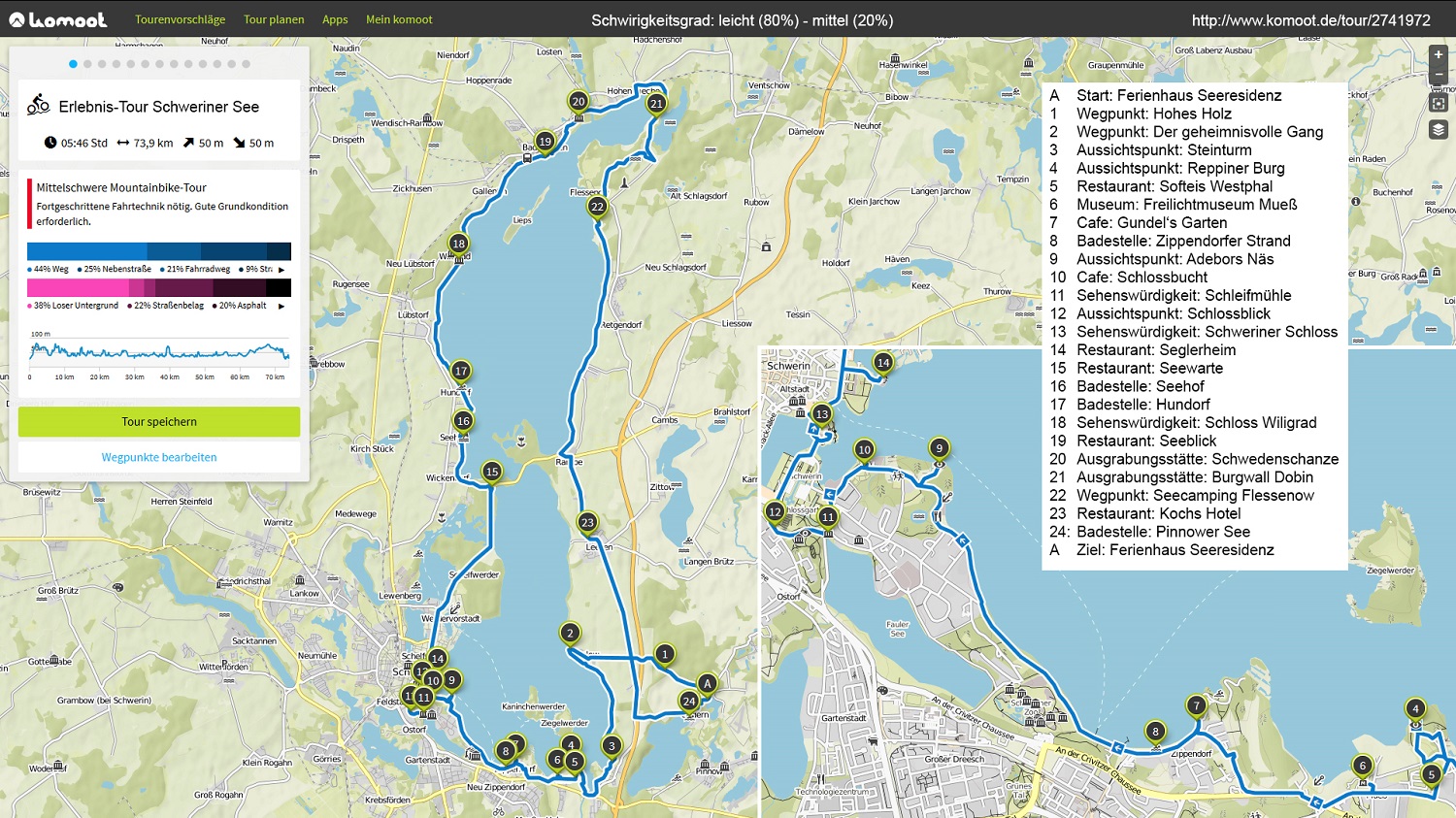This screenshot has height=818, width=1456.
Task: Click the 22% Straßenbelag legend entry
Action: pyautogui.click(x=166, y=306)
